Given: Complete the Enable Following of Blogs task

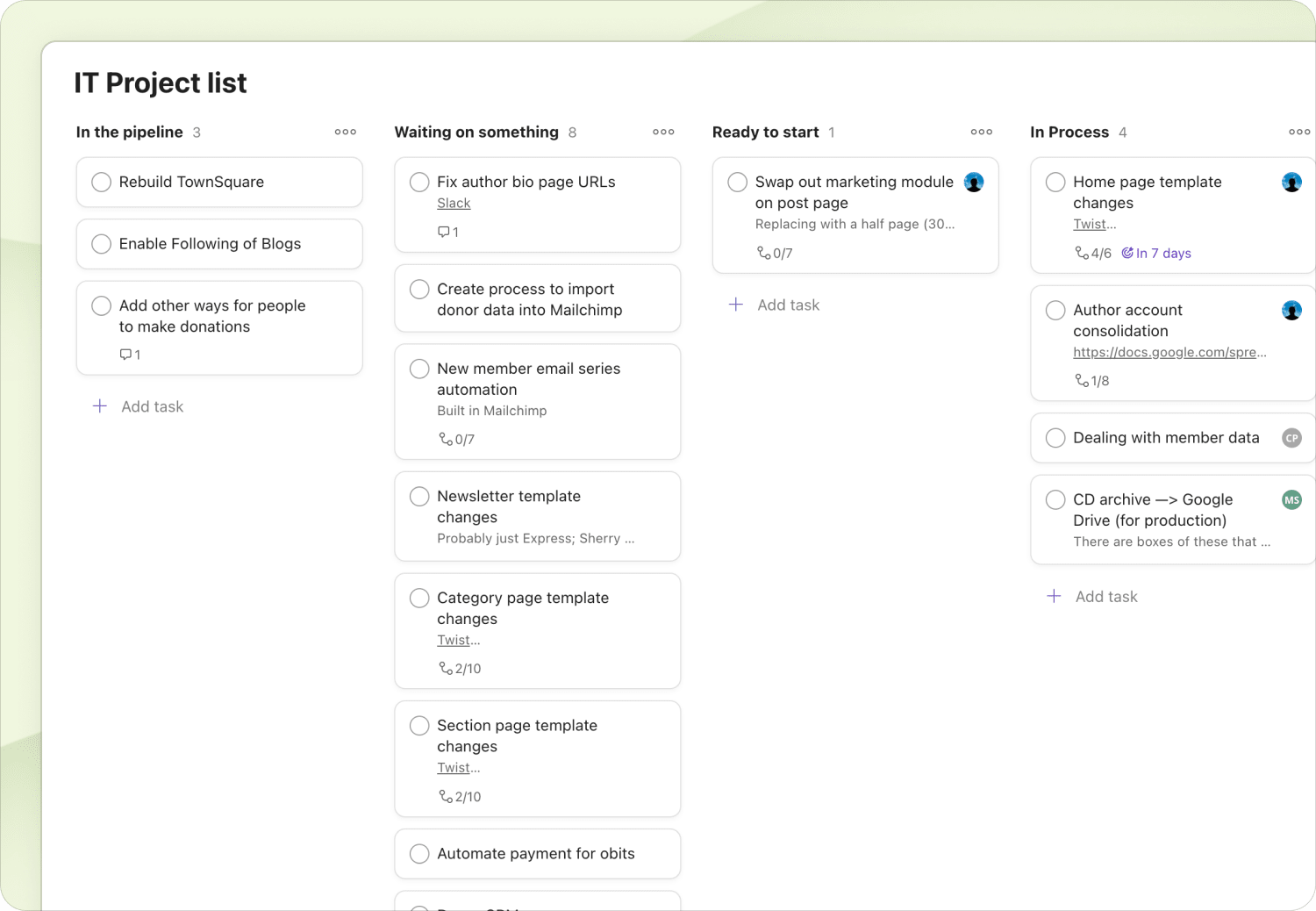Looking at the screenshot, I should click(102, 244).
